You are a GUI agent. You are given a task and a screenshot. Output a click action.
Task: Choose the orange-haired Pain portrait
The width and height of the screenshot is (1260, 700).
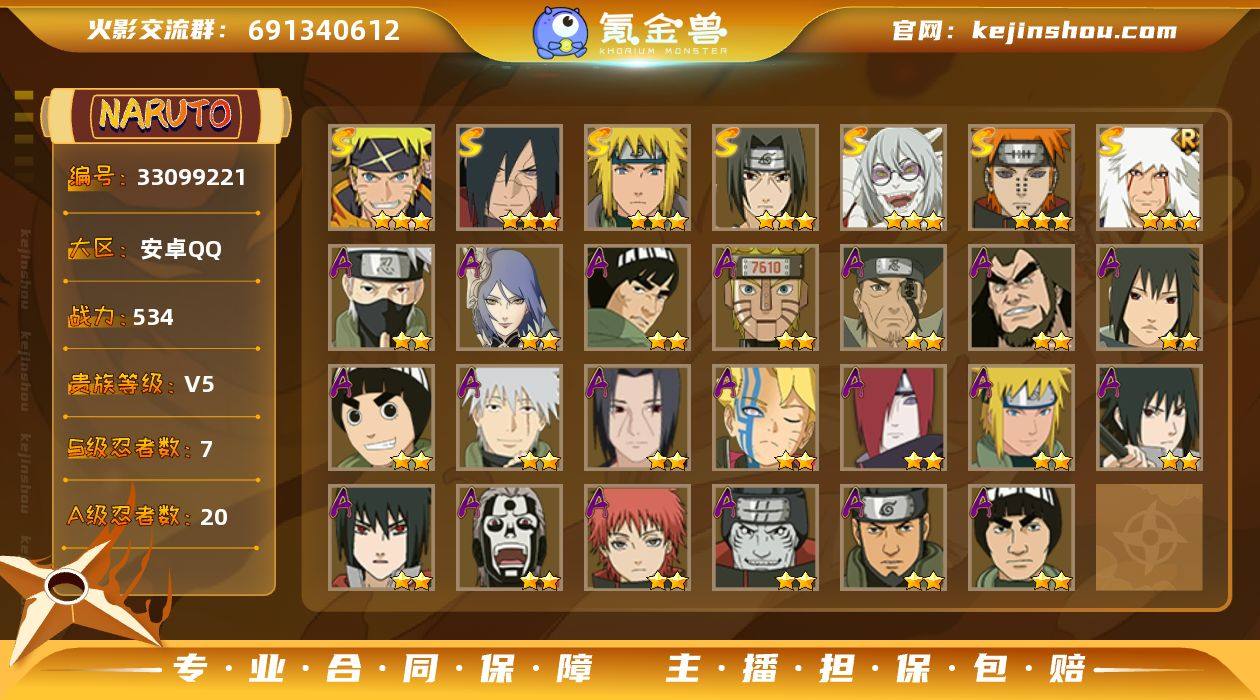(1022, 178)
